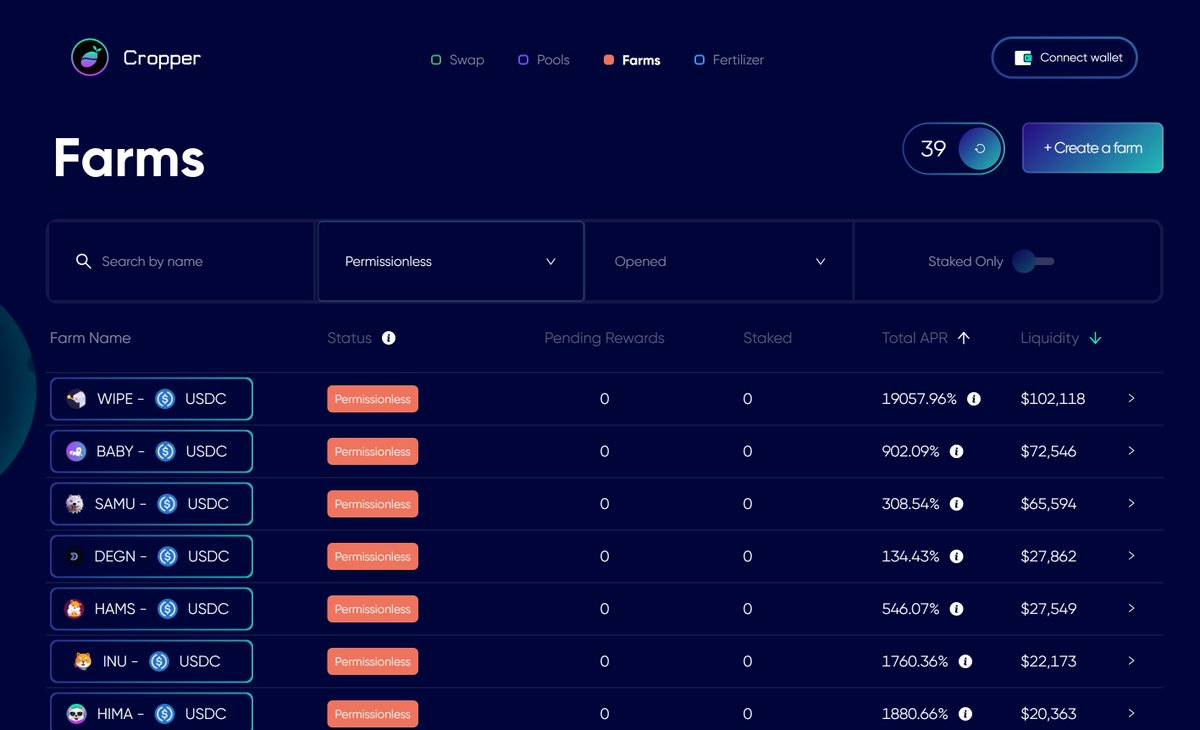Show APR info for 134.43%
This screenshot has height=730, width=1200.
click(956, 557)
